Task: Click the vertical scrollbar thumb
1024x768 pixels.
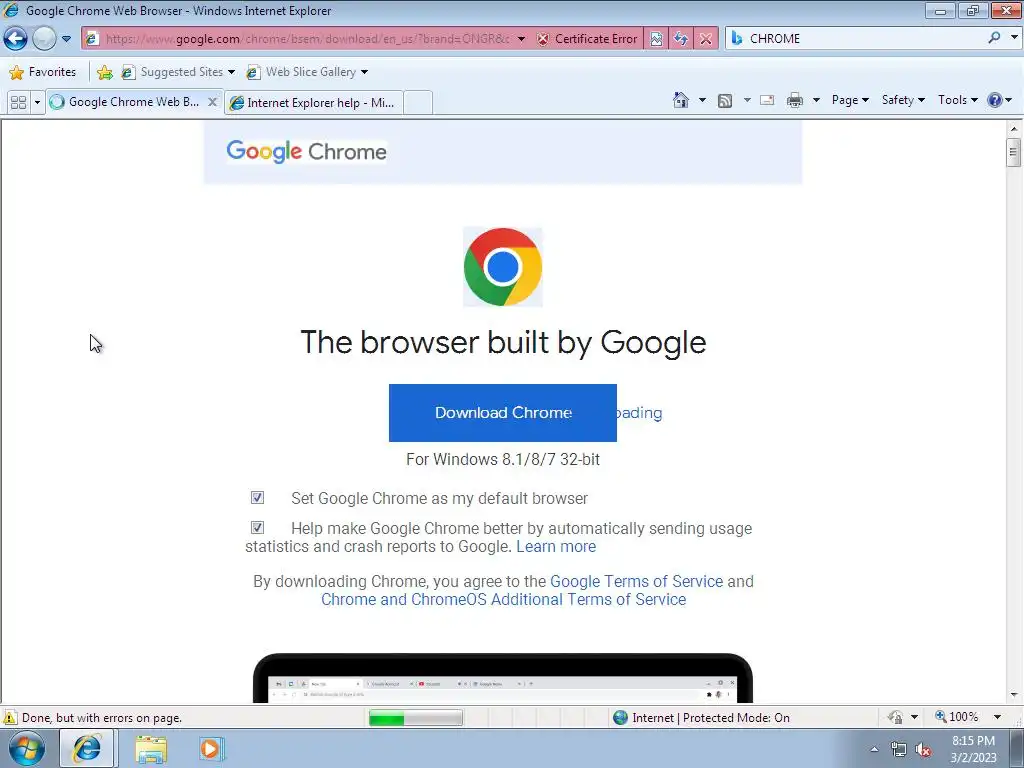Action: 1013,153
